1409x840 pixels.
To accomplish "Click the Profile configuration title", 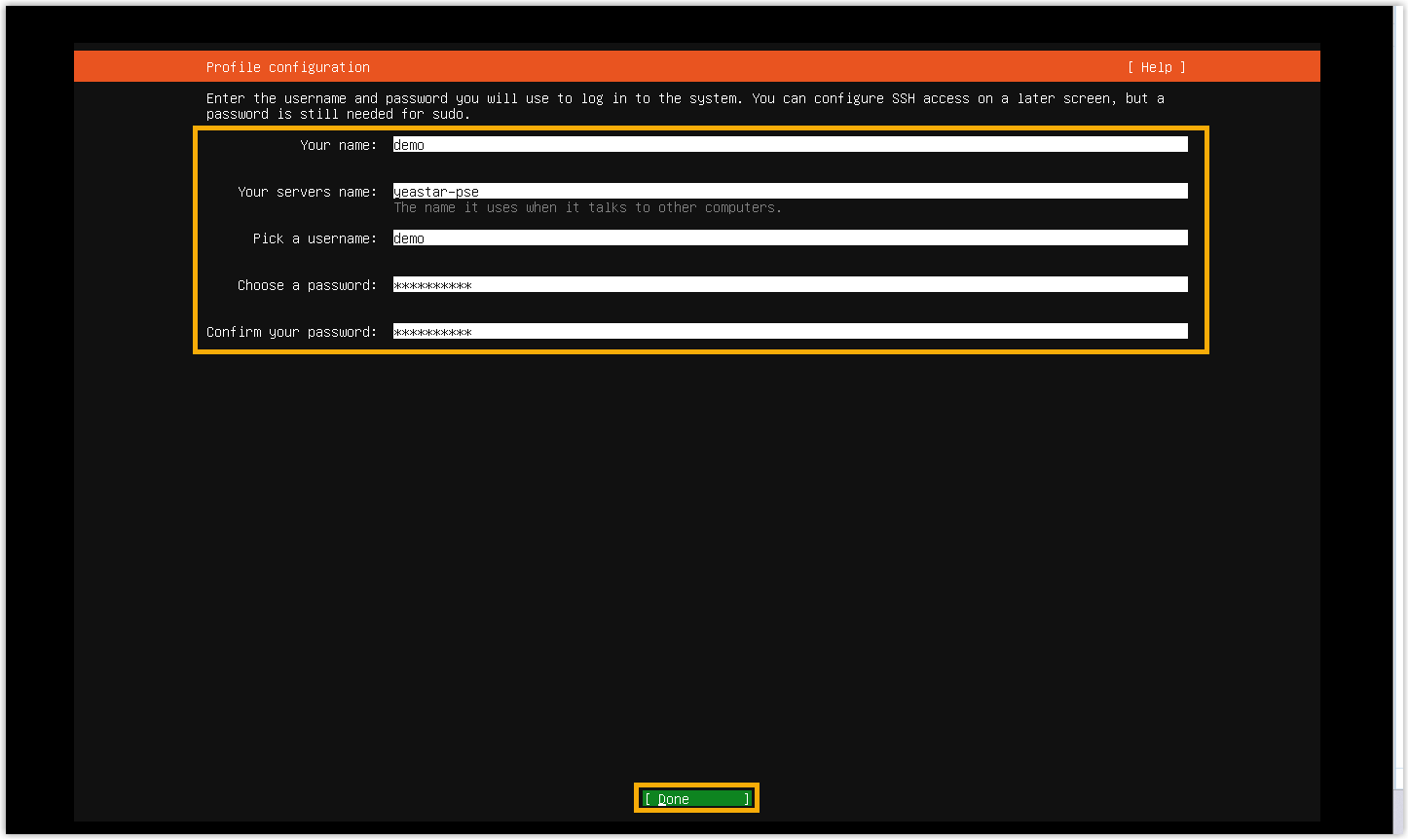I will point(287,67).
